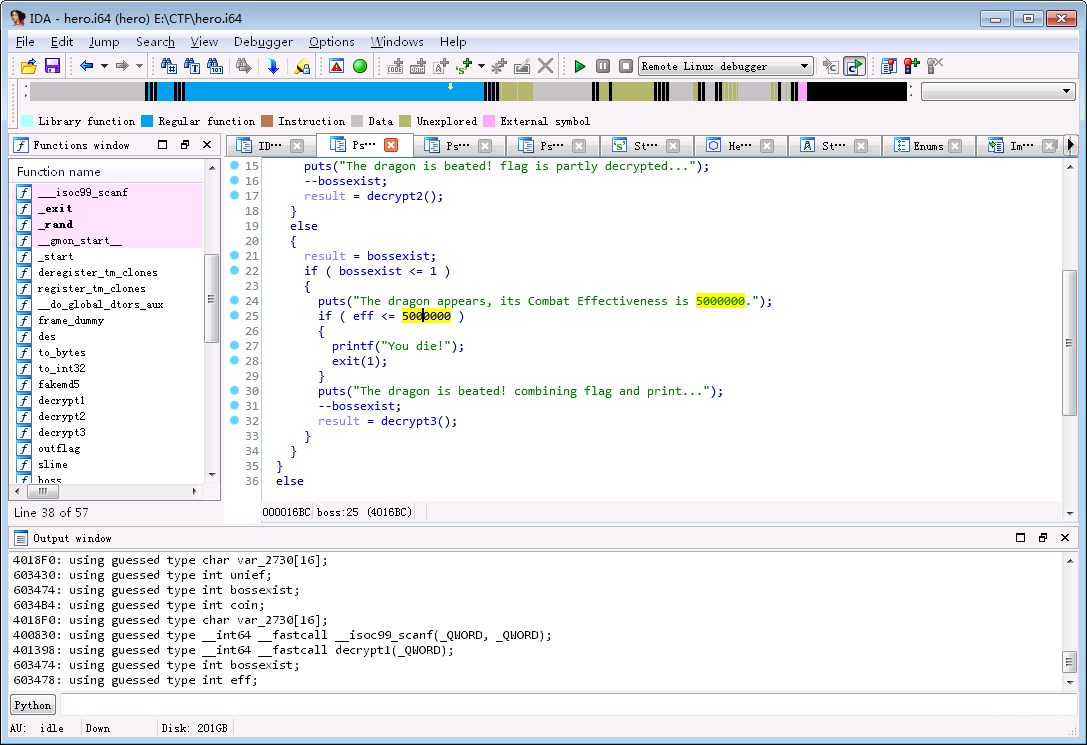Click add breakpoint red-light plus icon
The height and width of the screenshot is (745, 1087).
click(x=912, y=66)
